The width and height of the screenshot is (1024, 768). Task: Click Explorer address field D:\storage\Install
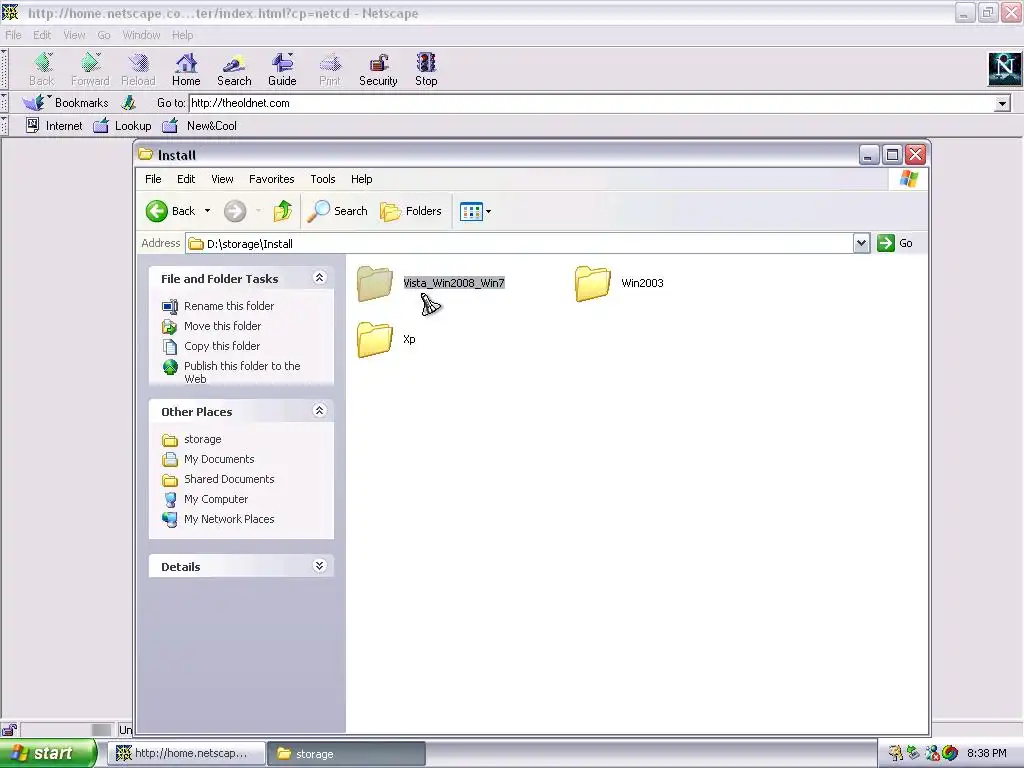520,244
